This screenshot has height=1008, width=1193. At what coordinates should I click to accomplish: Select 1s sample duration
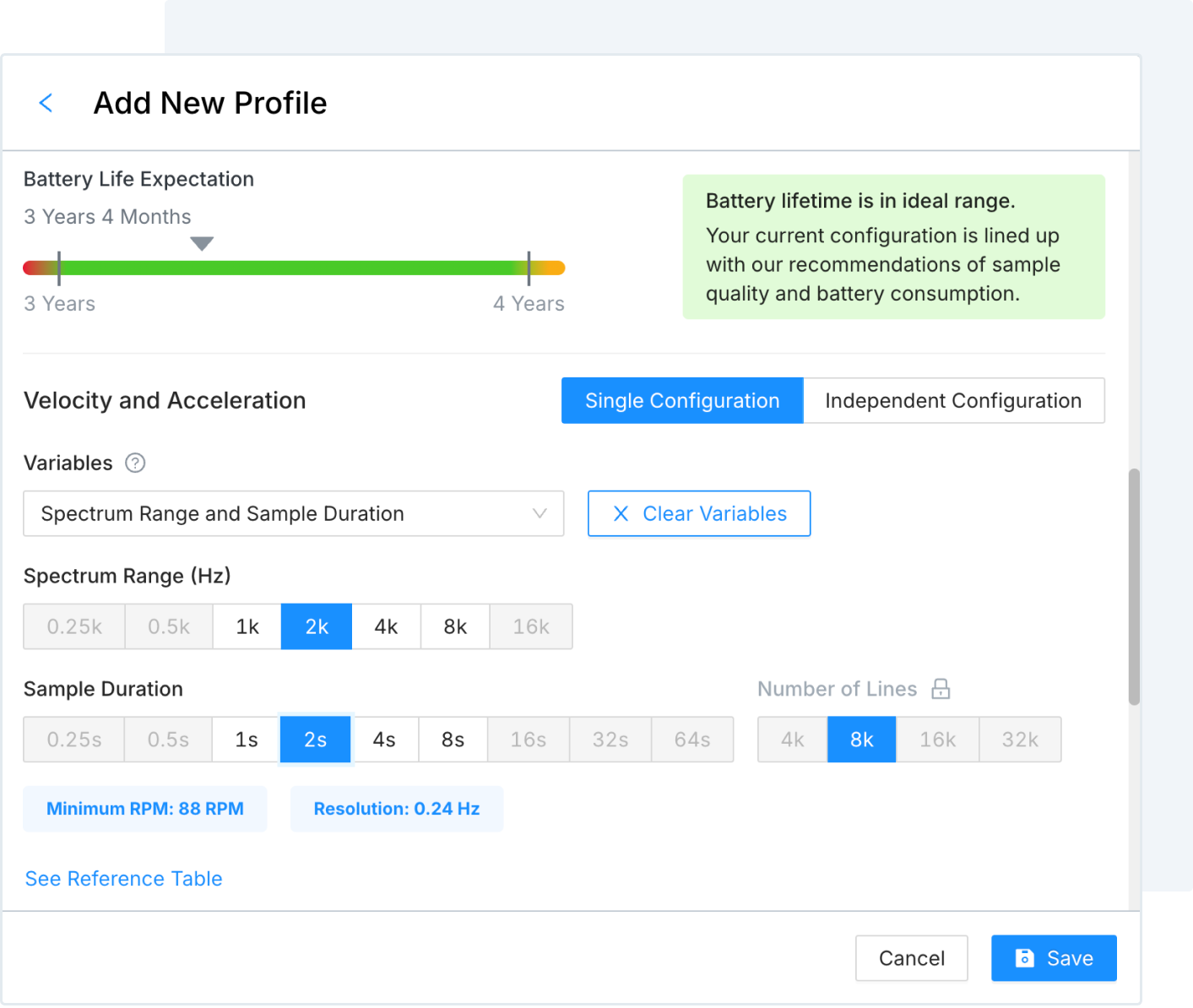coord(246,740)
